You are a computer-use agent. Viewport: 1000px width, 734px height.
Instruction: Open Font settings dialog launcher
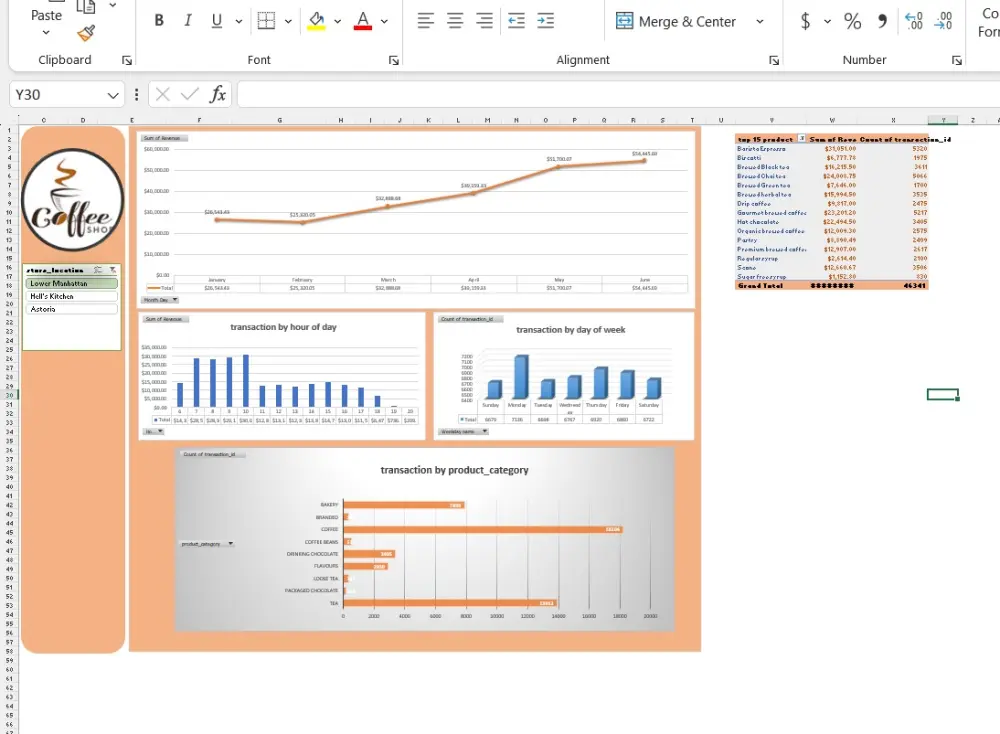point(393,60)
